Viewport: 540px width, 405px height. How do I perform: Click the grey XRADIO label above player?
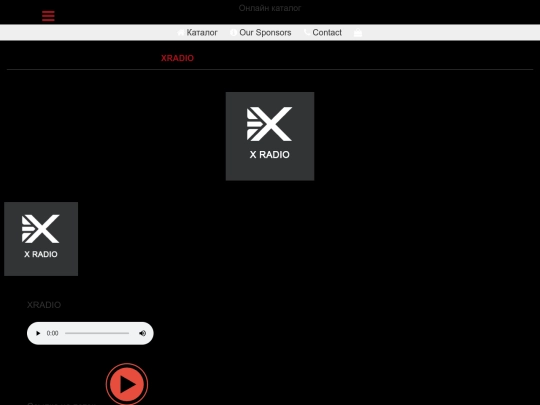click(x=44, y=305)
